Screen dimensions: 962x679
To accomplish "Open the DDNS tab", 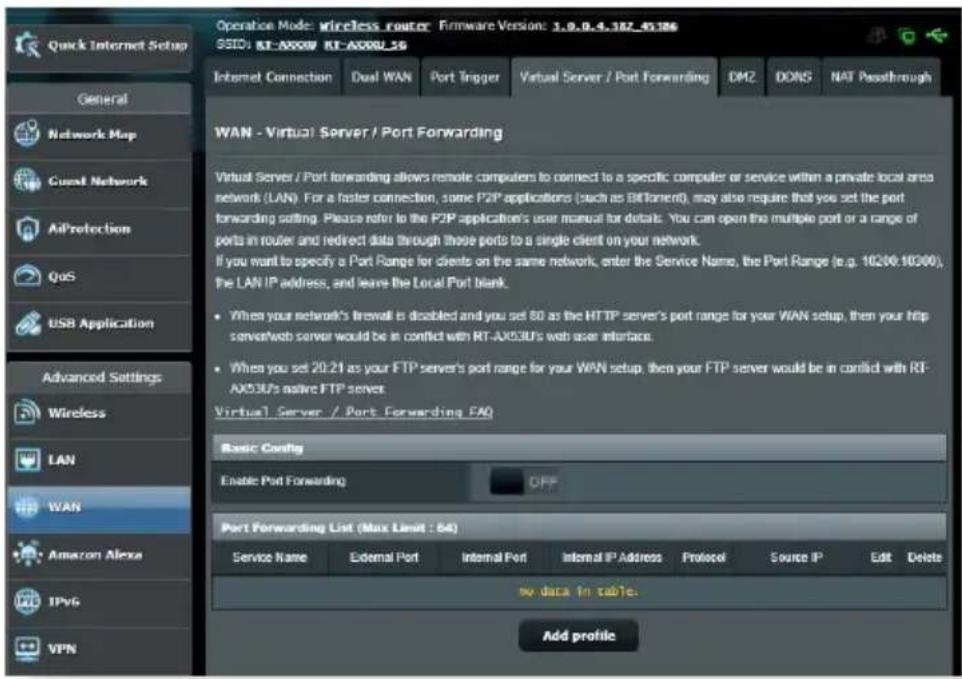I will 793,77.
